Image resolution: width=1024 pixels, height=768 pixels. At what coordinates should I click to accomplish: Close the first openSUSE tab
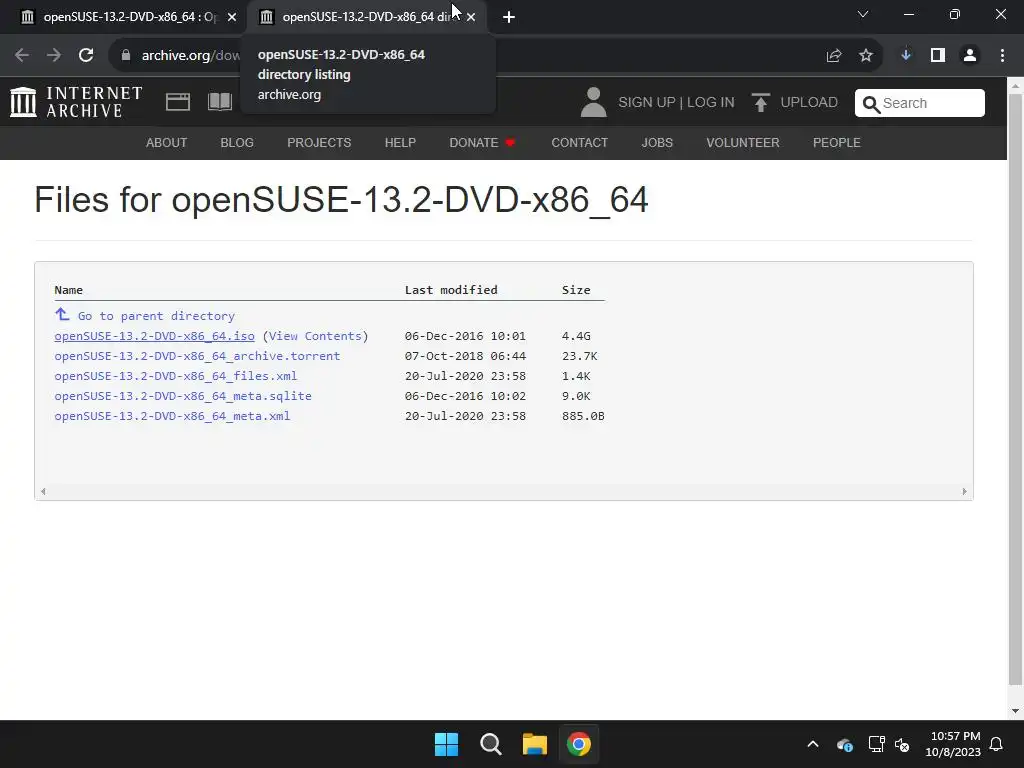click(x=232, y=17)
